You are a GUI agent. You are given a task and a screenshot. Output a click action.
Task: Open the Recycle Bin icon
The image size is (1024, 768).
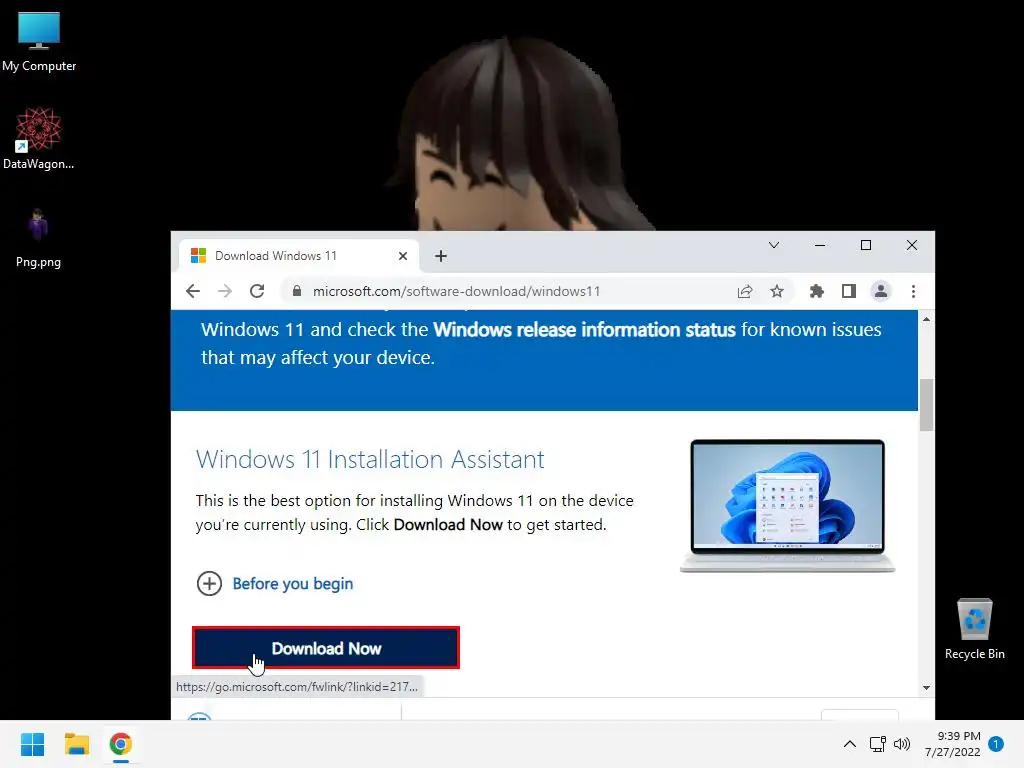point(974,629)
